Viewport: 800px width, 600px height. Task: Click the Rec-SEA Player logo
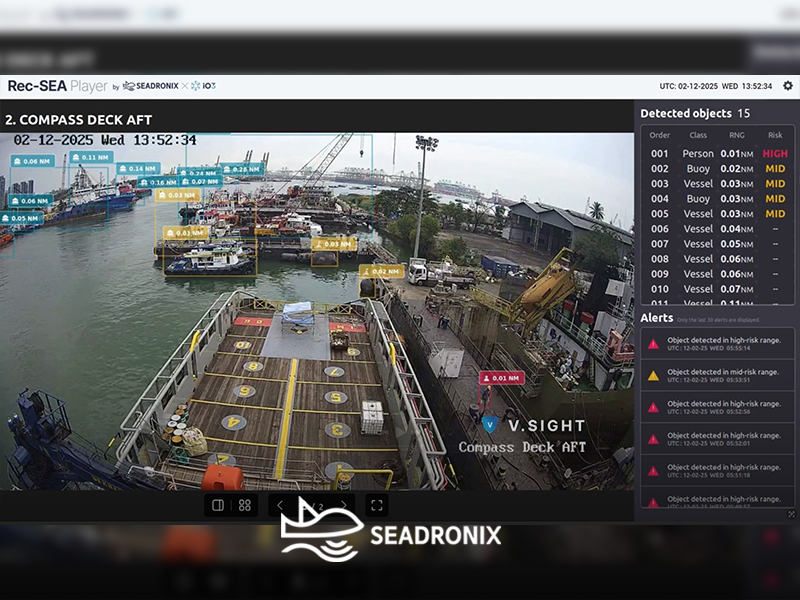[x=58, y=86]
